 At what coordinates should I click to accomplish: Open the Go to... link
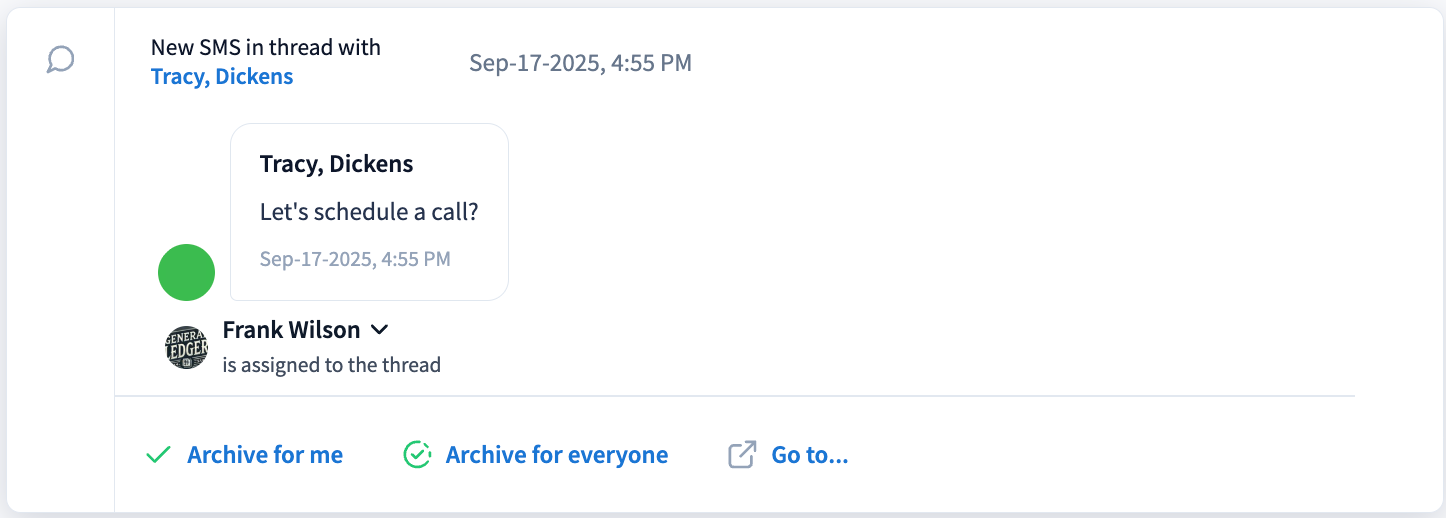[x=810, y=455]
